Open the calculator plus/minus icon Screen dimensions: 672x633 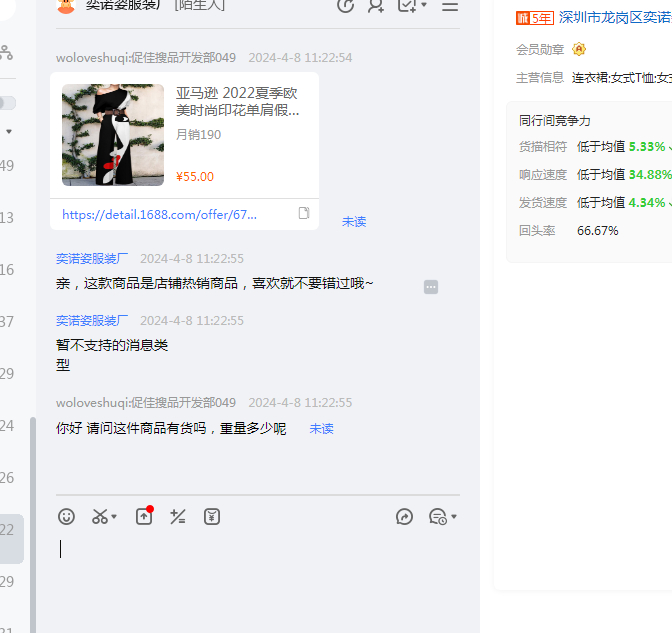click(x=177, y=516)
